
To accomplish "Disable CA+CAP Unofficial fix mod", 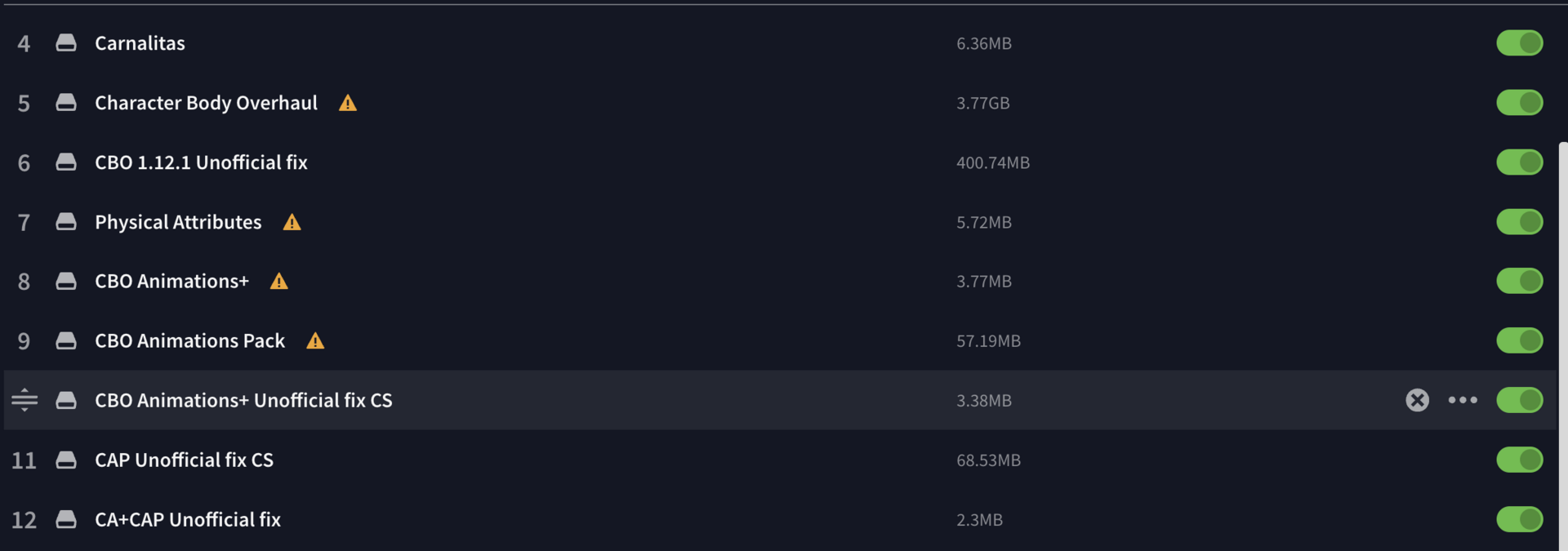I will [x=1519, y=519].
